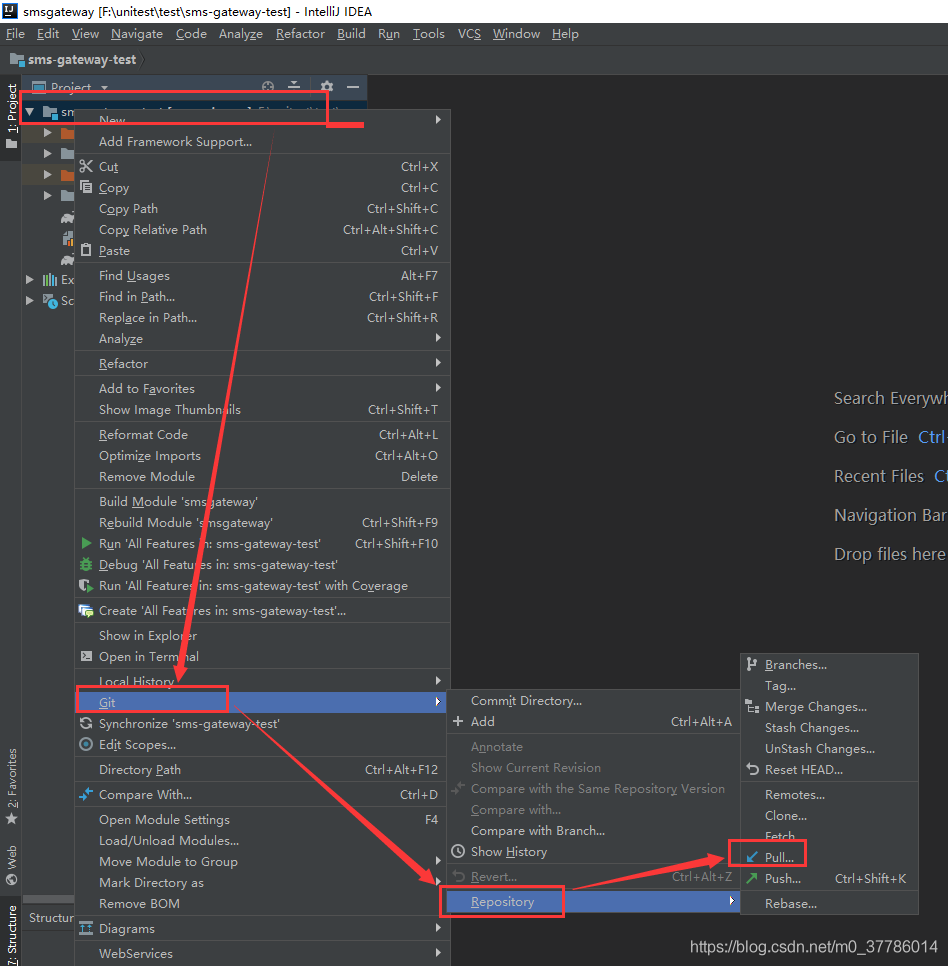Select Stash Changes... in Repository submenu
Viewport: 948px width, 966px height.
[829, 728]
